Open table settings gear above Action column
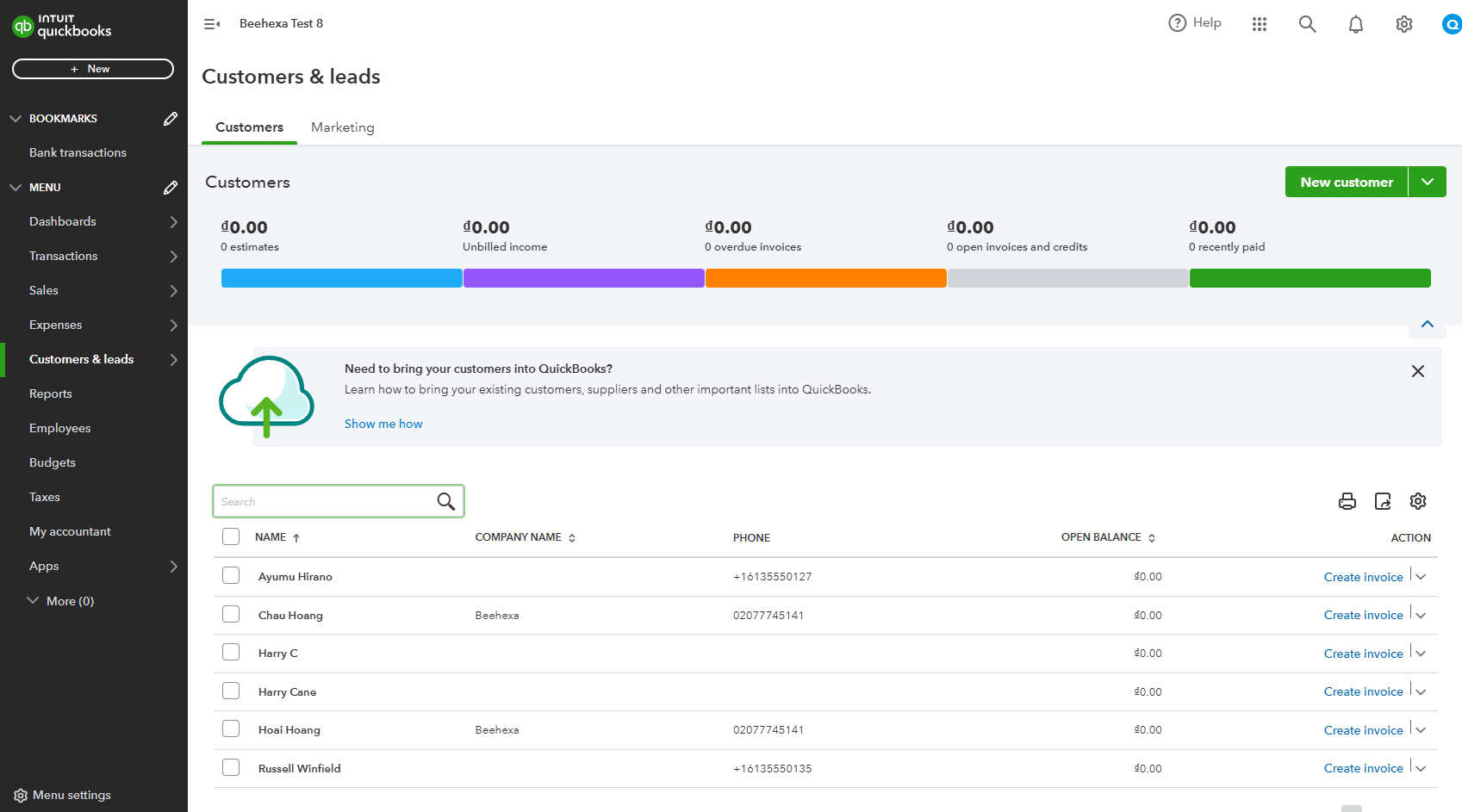The image size is (1462, 812). click(1418, 501)
